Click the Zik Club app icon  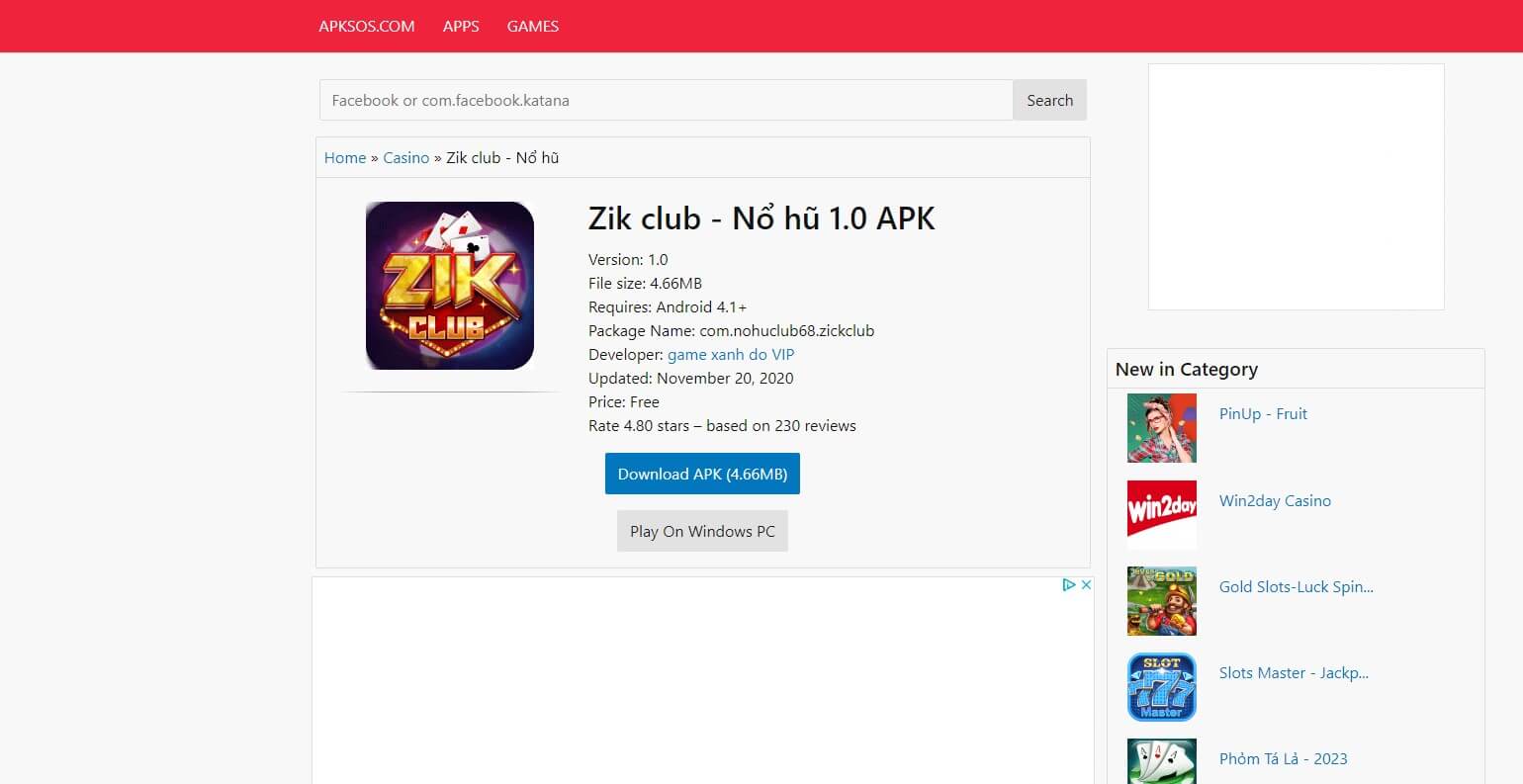pos(450,286)
